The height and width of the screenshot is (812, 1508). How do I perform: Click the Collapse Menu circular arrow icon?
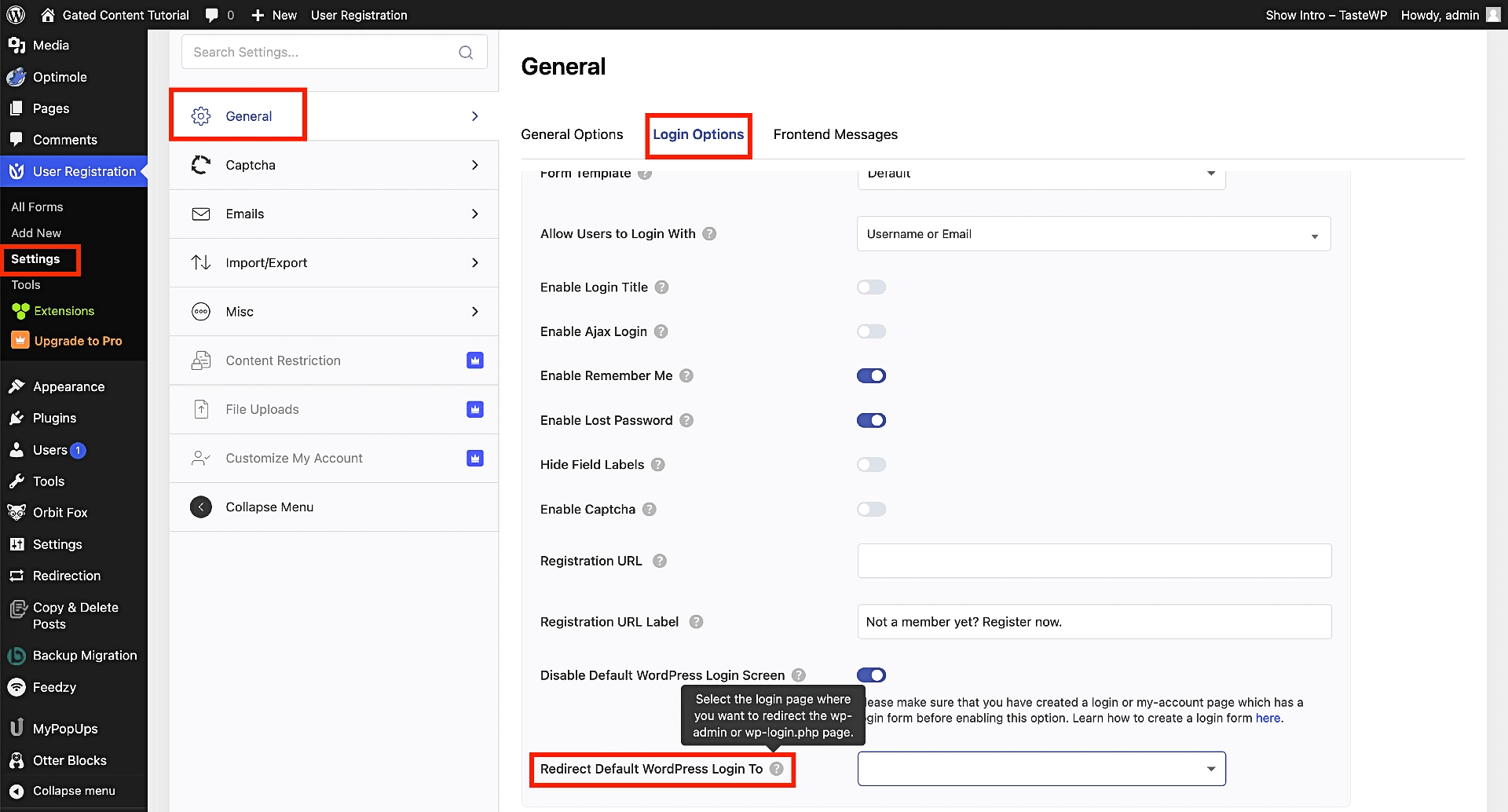(201, 507)
